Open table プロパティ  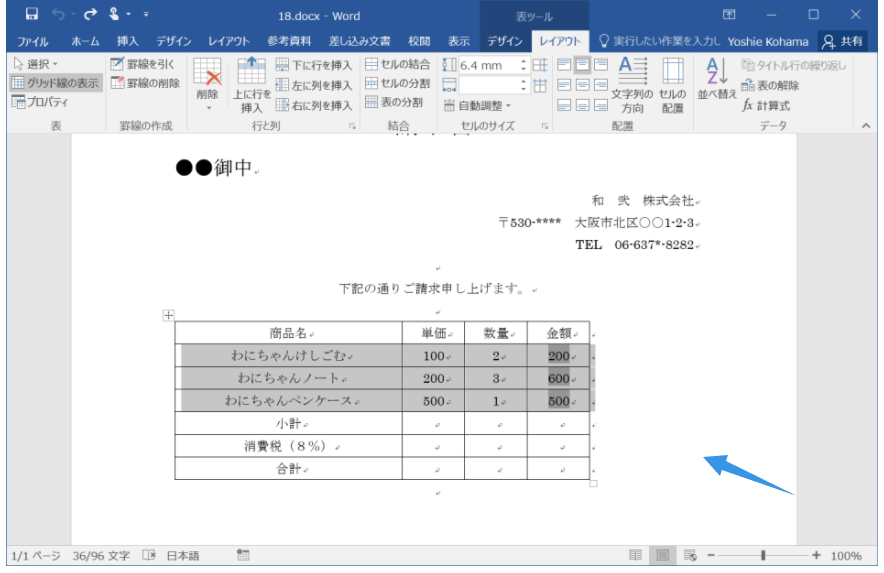point(41,102)
